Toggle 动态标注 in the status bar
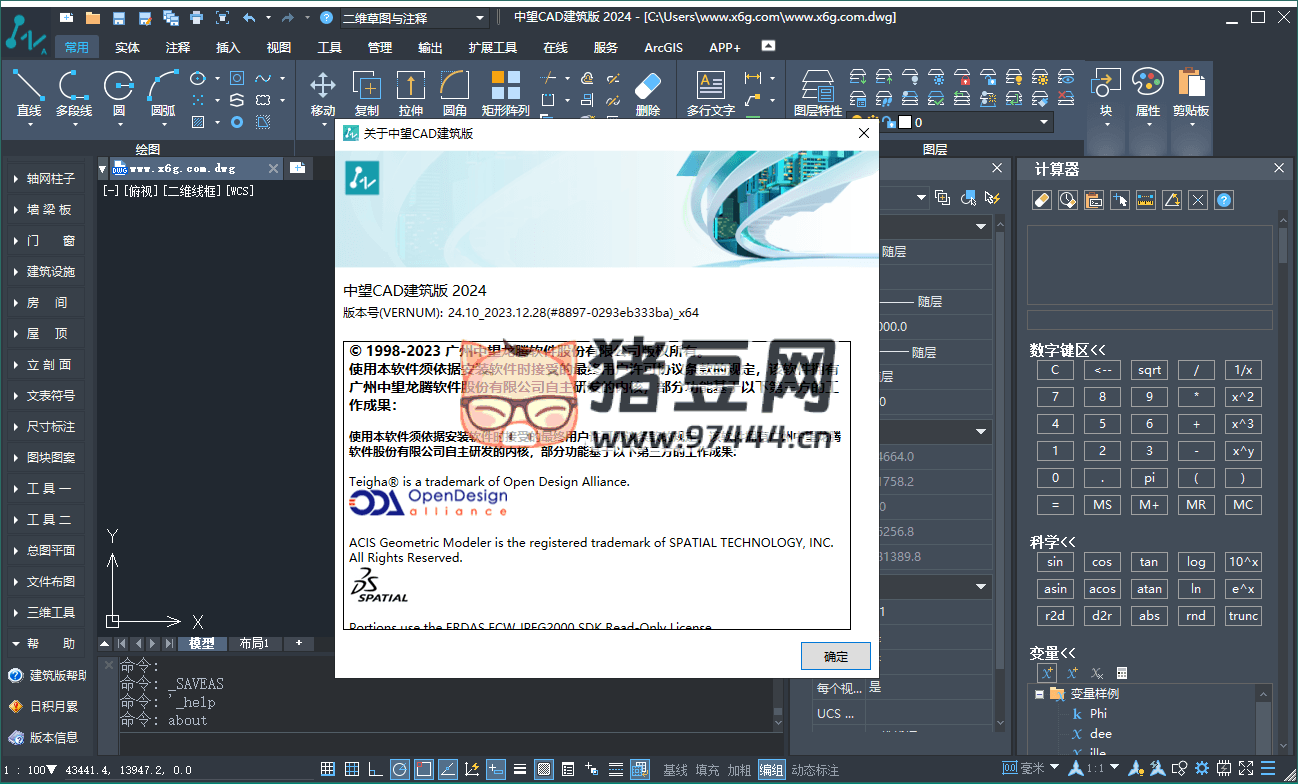Image resolution: width=1298 pixels, height=784 pixels. pos(815,770)
